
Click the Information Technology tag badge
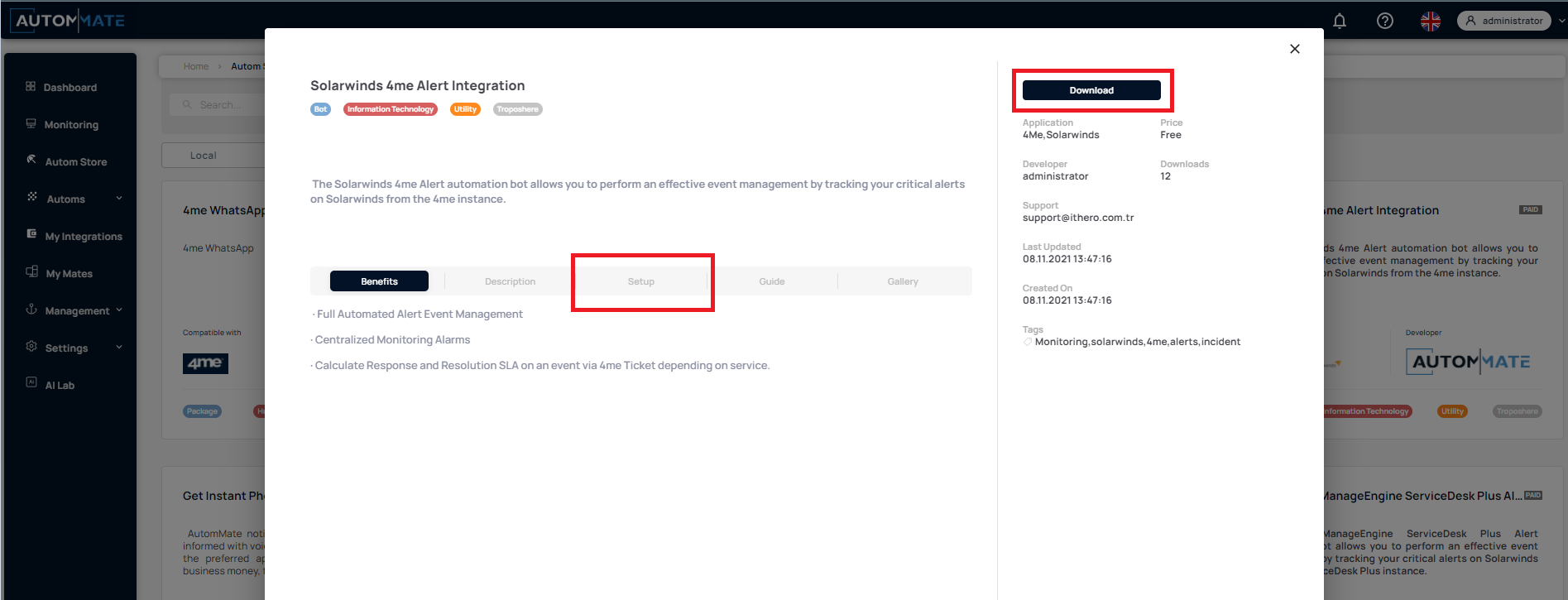tap(390, 109)
